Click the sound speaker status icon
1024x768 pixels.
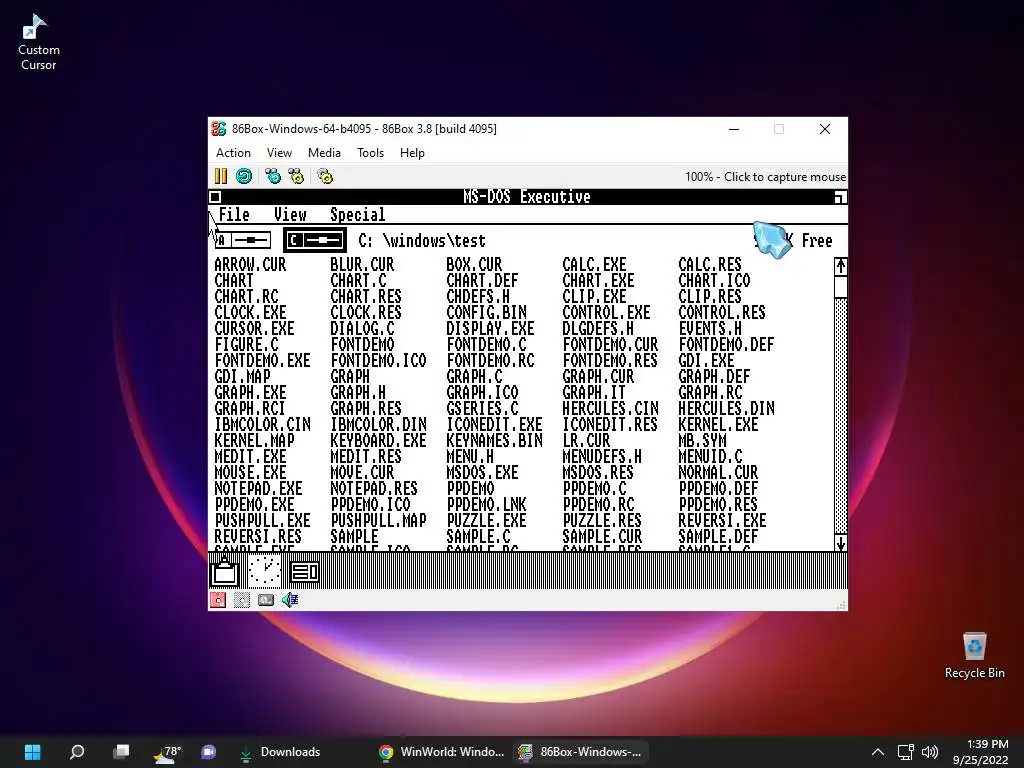coord(290,600)
